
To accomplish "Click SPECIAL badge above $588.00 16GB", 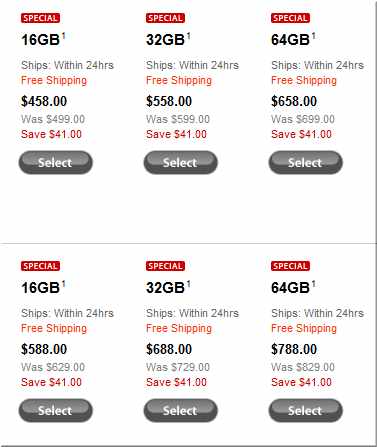I will pos(40,266).
